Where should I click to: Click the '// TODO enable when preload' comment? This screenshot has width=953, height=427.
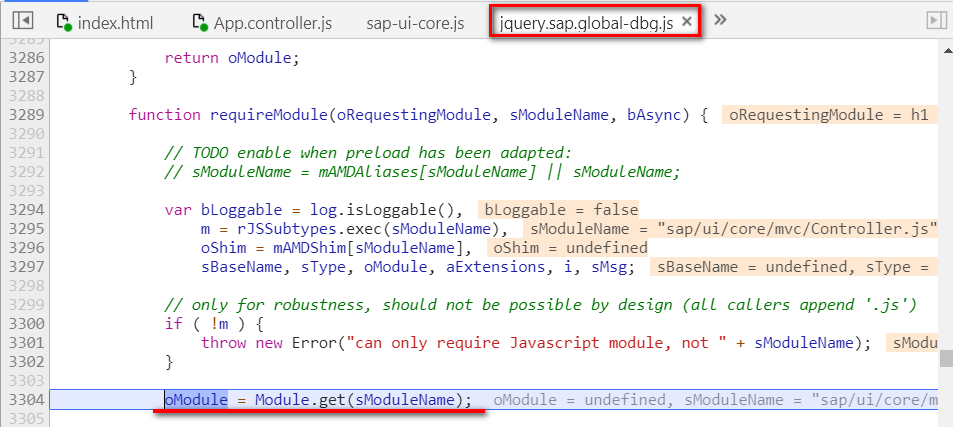368,152
